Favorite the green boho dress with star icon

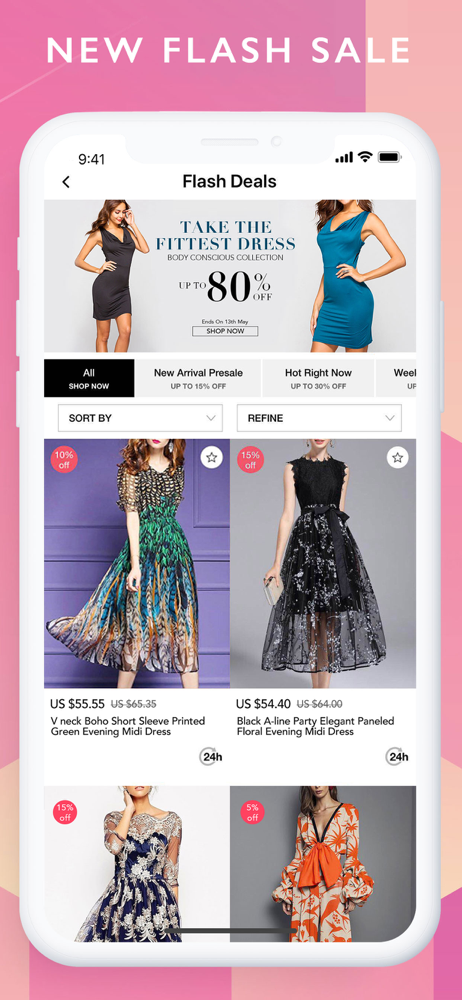(212, 457)
